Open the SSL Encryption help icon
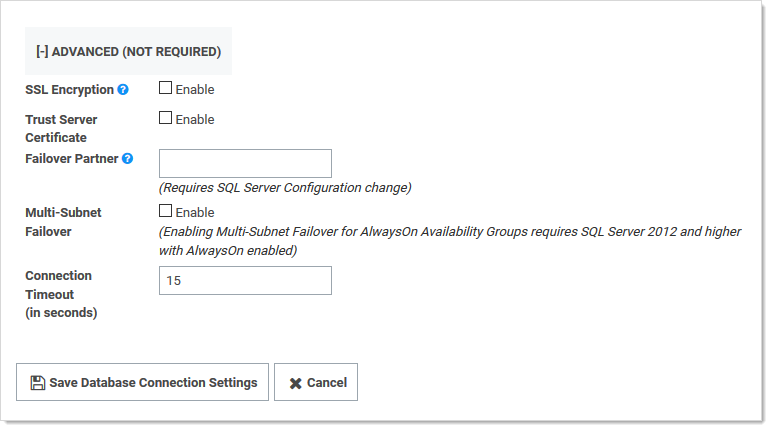The height and width of the screenshot is (429, 770). [x=123, y=90]
